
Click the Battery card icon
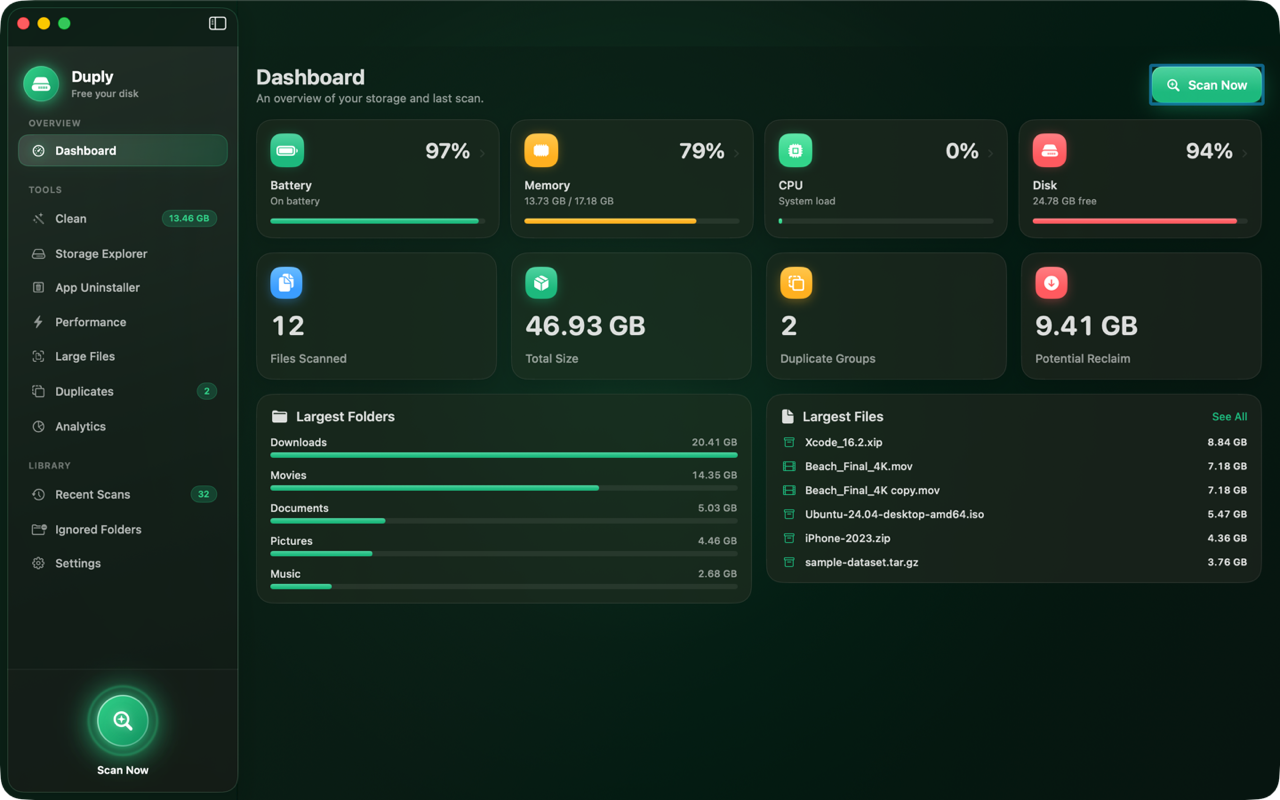coord(287,150)
